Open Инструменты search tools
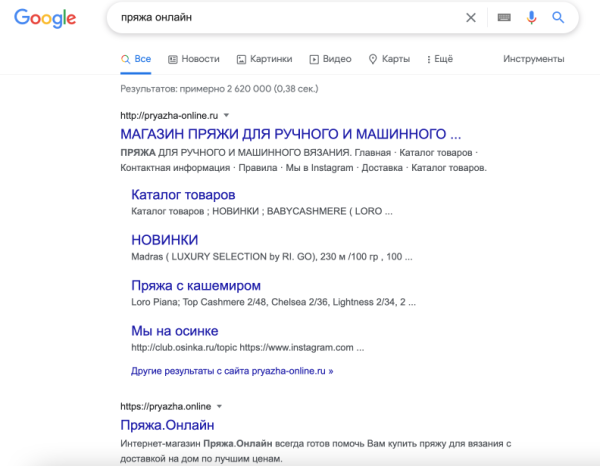 pyautogui.click(x=533, y=59)
